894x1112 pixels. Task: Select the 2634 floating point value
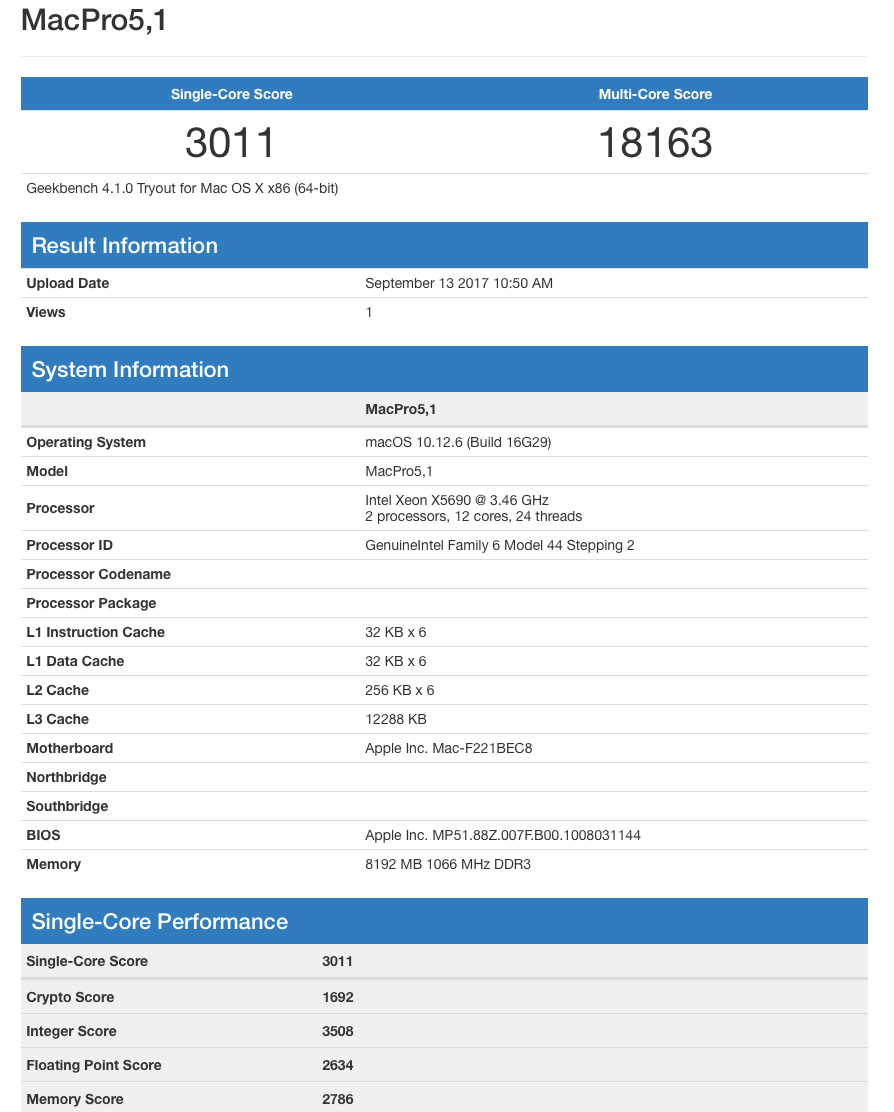pos(337,1065)
